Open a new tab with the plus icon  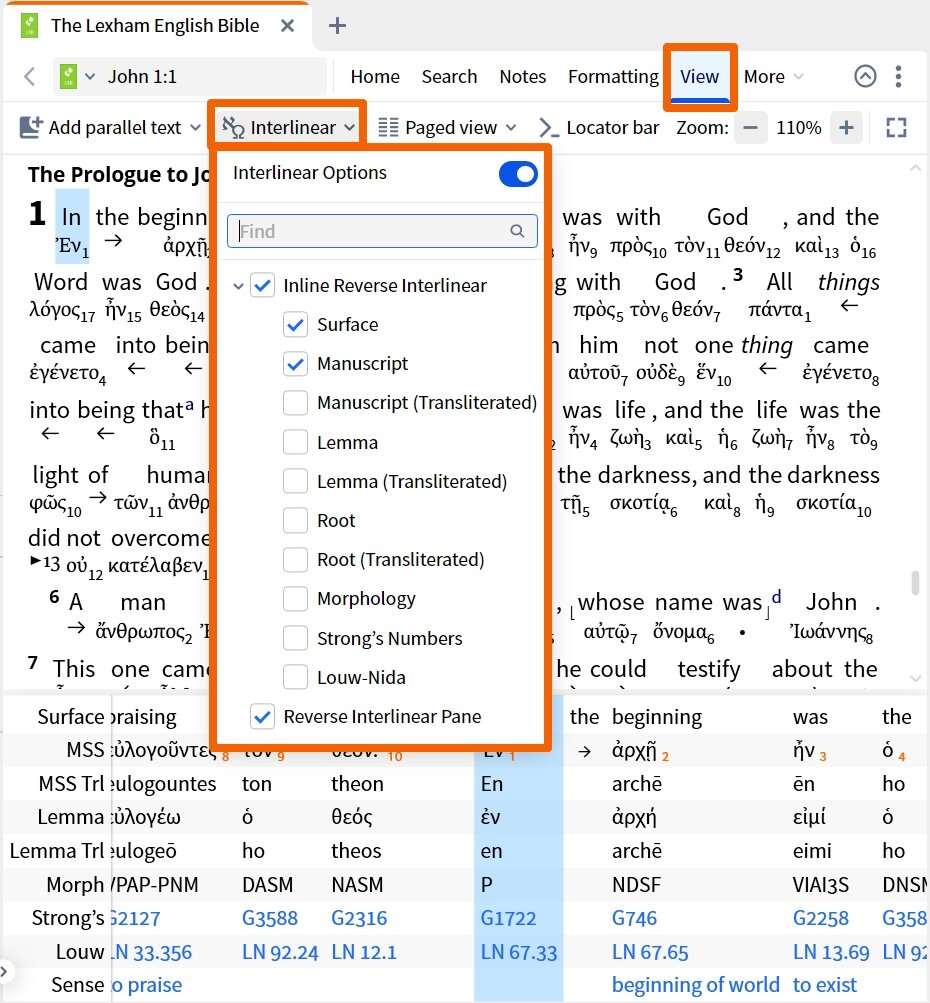(x=337, y=26)
